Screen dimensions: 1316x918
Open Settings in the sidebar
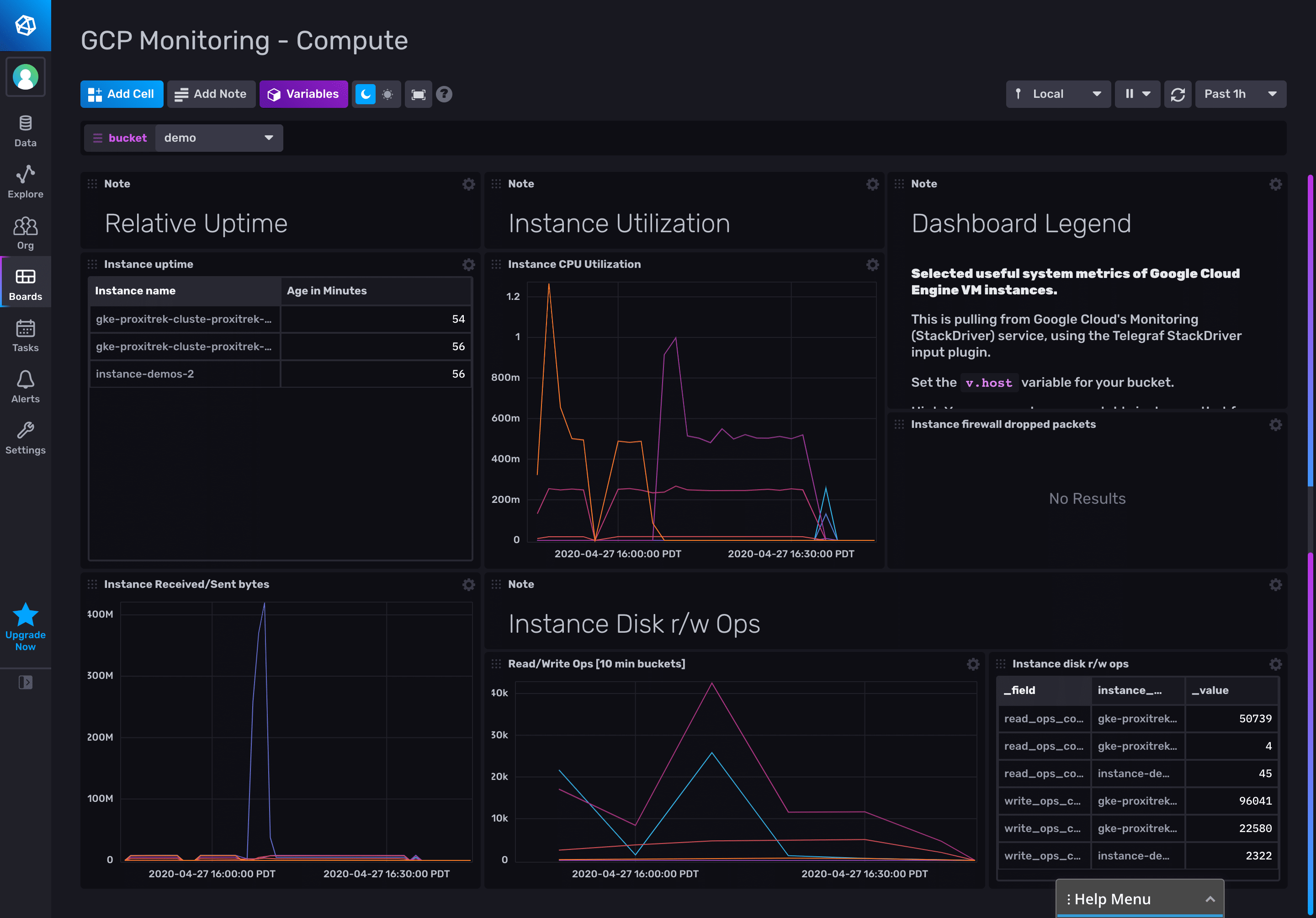coord(25,438)
